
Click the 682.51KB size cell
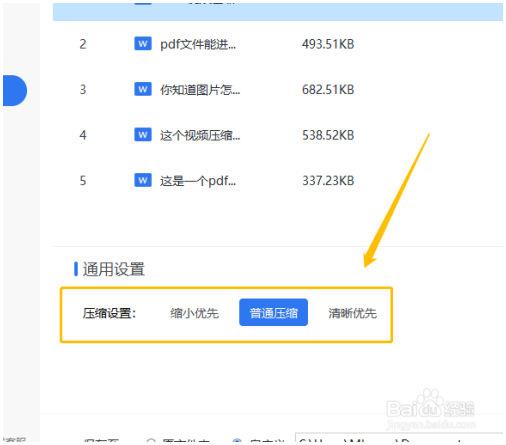coord(328,89)
